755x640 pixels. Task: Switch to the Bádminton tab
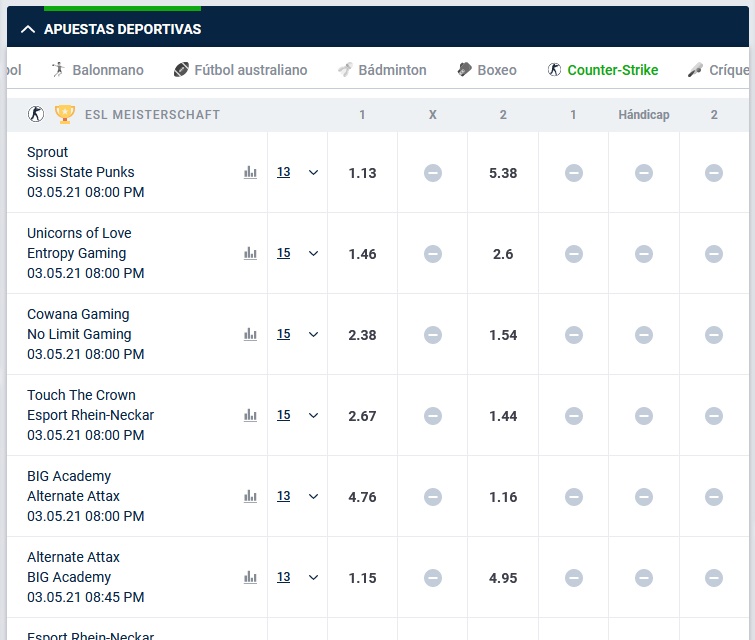382,70
